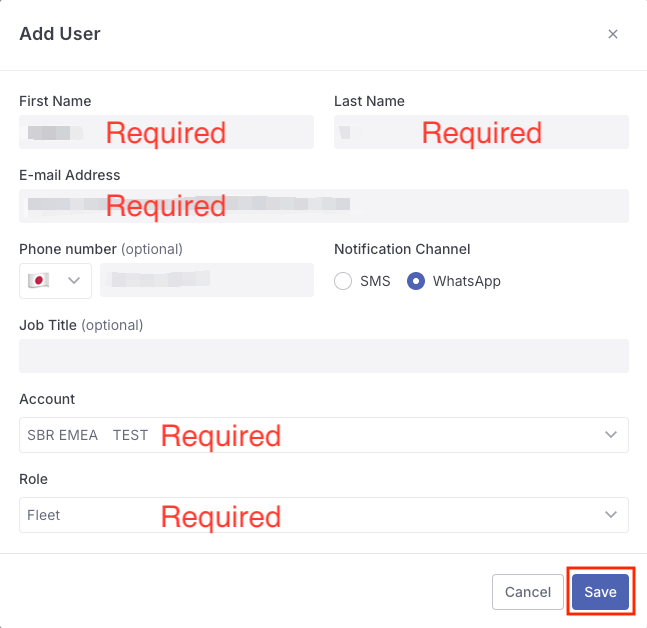This screenshot has height=628, width=647.
Task: Select the SMS radio button
Action: [343, 281]
